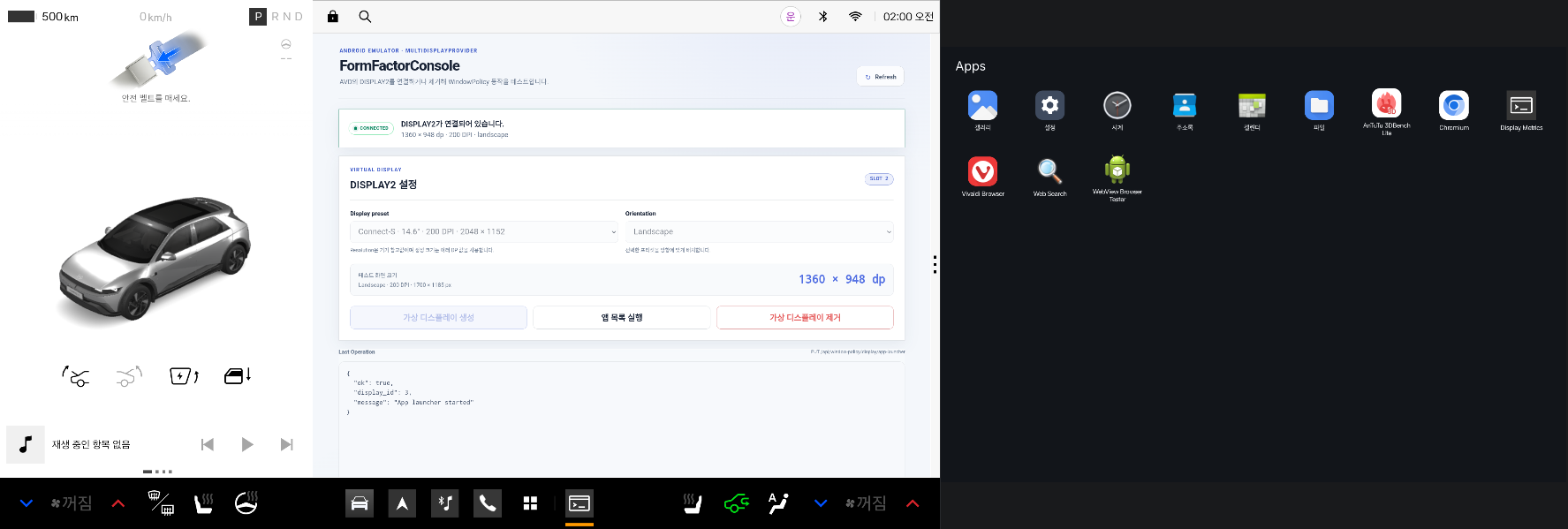Image resolution: width=1568 pixels, height=529 pixels.
Task: Toggle auto airflow direction icon
Action: tap(778, 503)
